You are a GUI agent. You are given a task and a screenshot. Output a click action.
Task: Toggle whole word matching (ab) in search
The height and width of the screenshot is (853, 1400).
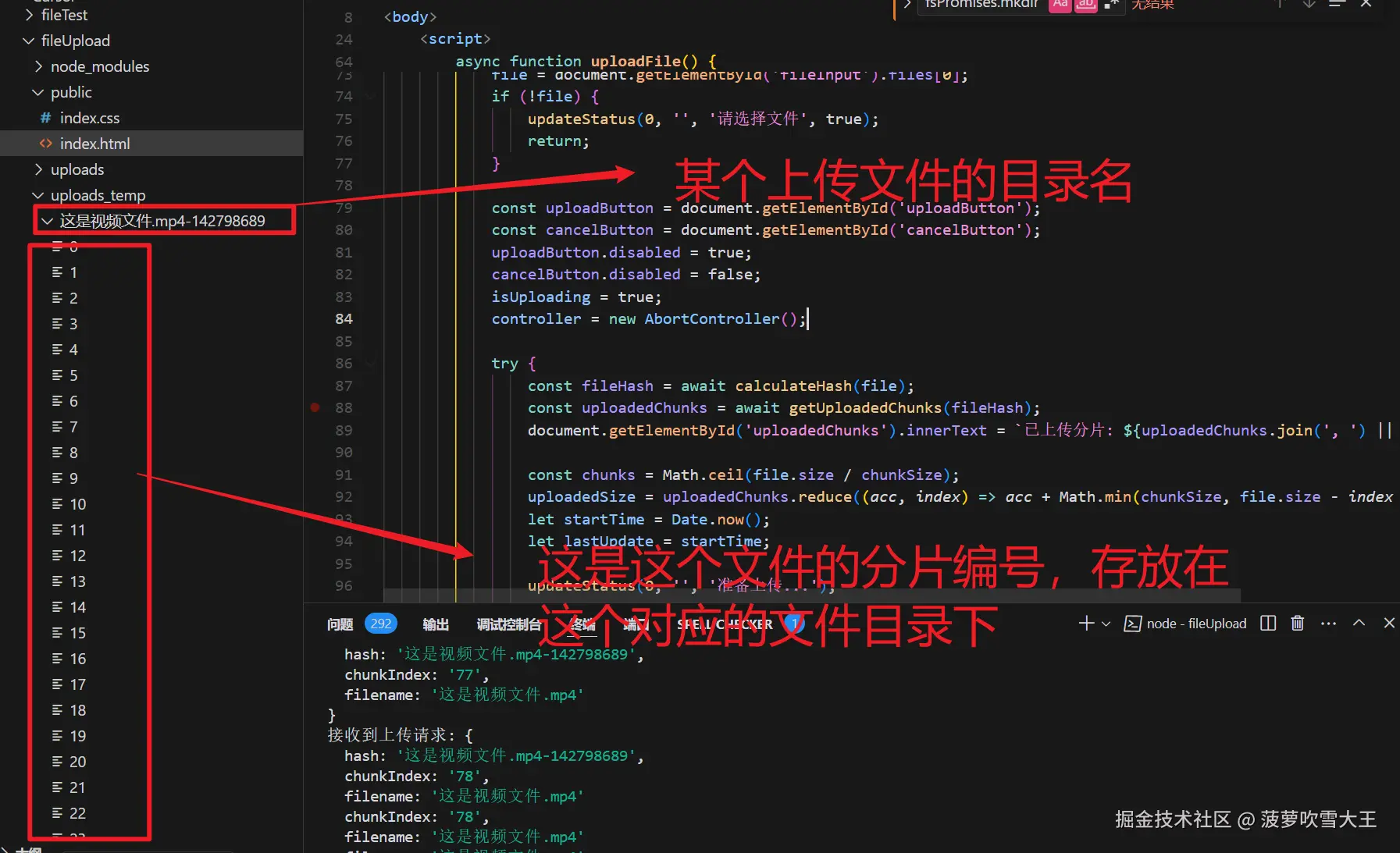coord(1085,5)
